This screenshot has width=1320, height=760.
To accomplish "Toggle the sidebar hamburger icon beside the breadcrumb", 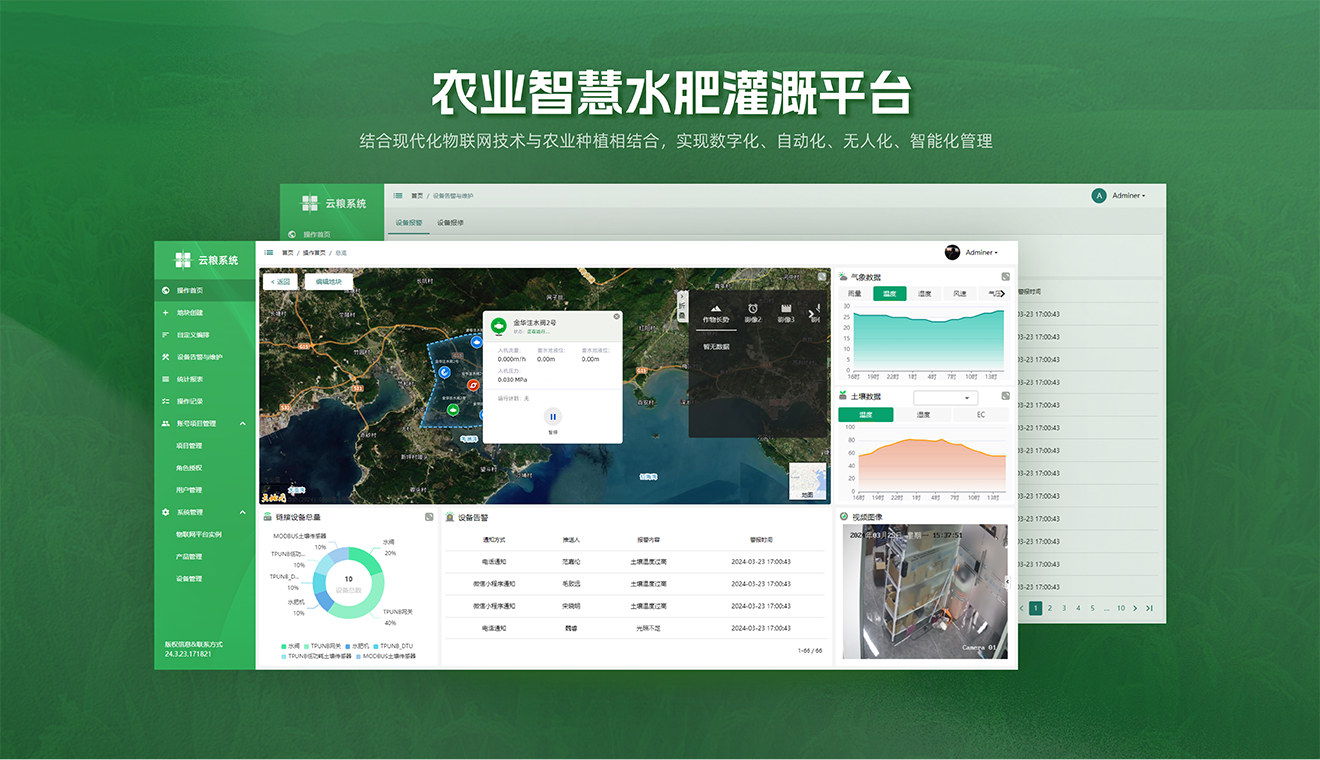I will (269, 253).
